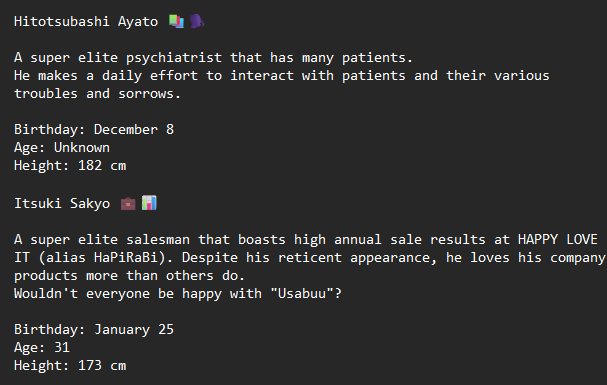Click the text Birthday: December 8
The width and height of the screenshot is (607, 385).
tap(94, 130)
